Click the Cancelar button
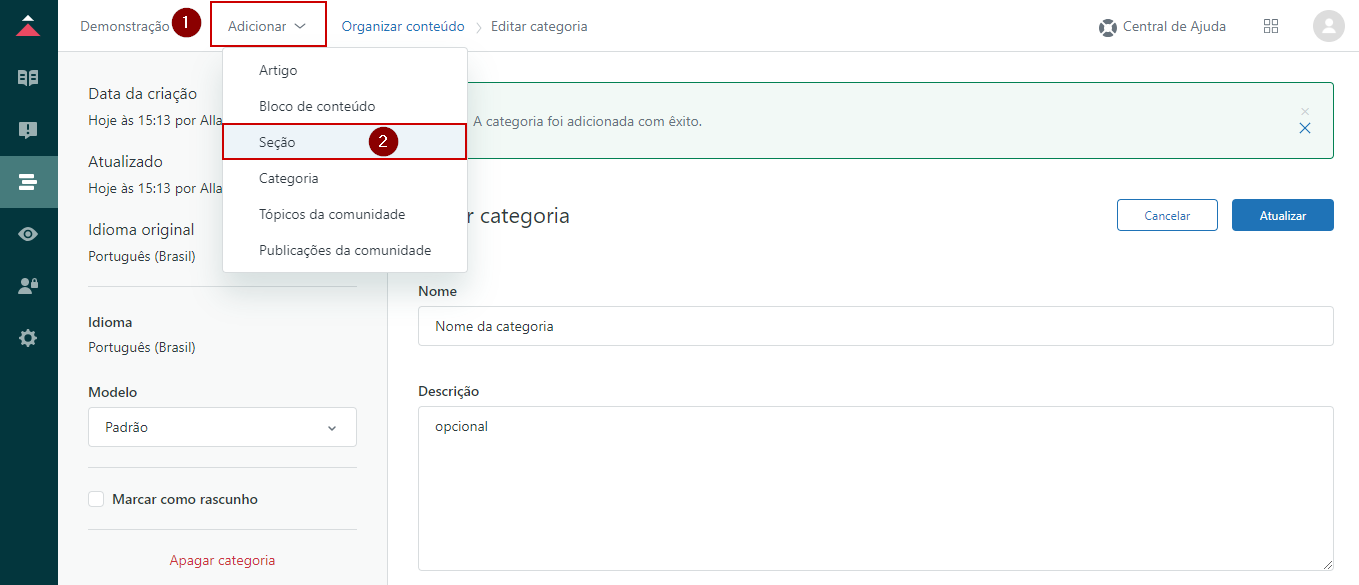This screenshot has height=585, width=1359. [1166, 215]
